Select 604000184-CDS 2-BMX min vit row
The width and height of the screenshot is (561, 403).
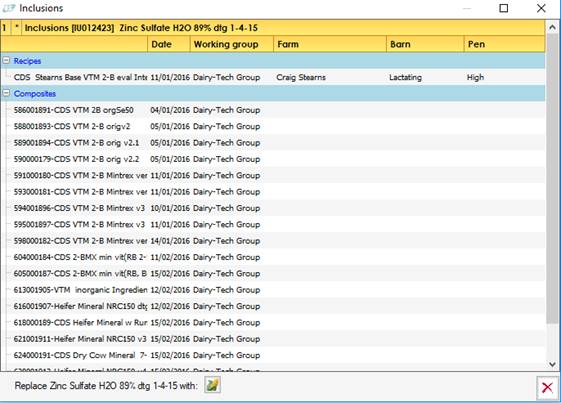tap(274, 257)
